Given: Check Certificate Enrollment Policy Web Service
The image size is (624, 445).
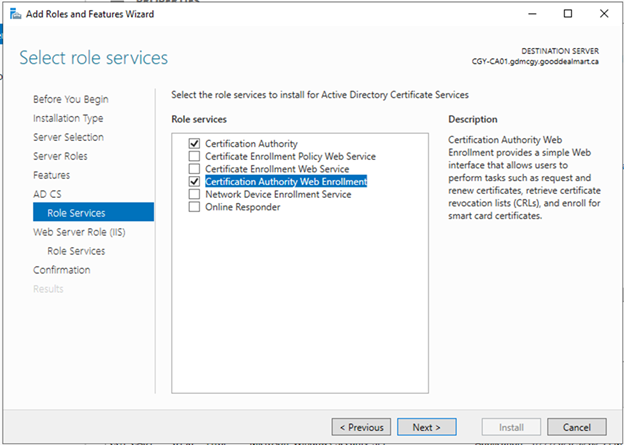Looking at the screenshot, I should point(194,156).
